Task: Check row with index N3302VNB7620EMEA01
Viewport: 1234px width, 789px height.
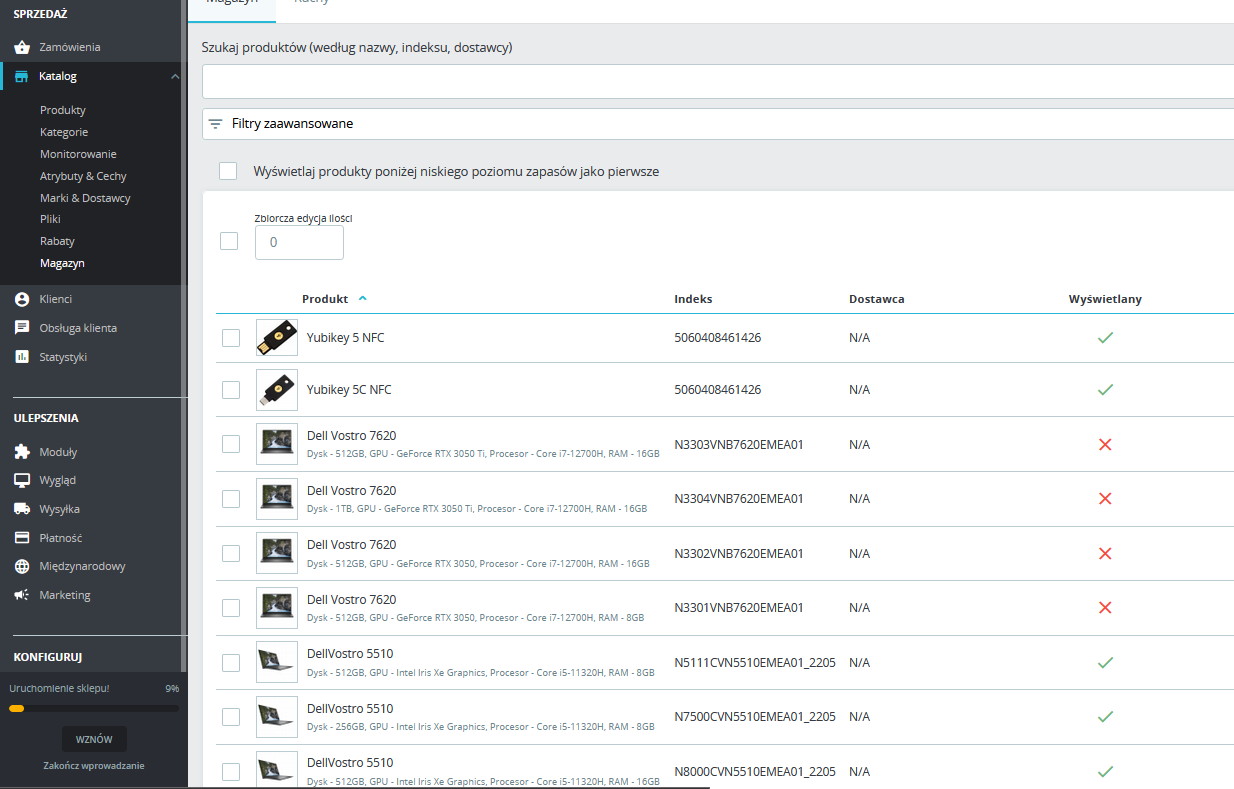Action: tap(231, 553)
